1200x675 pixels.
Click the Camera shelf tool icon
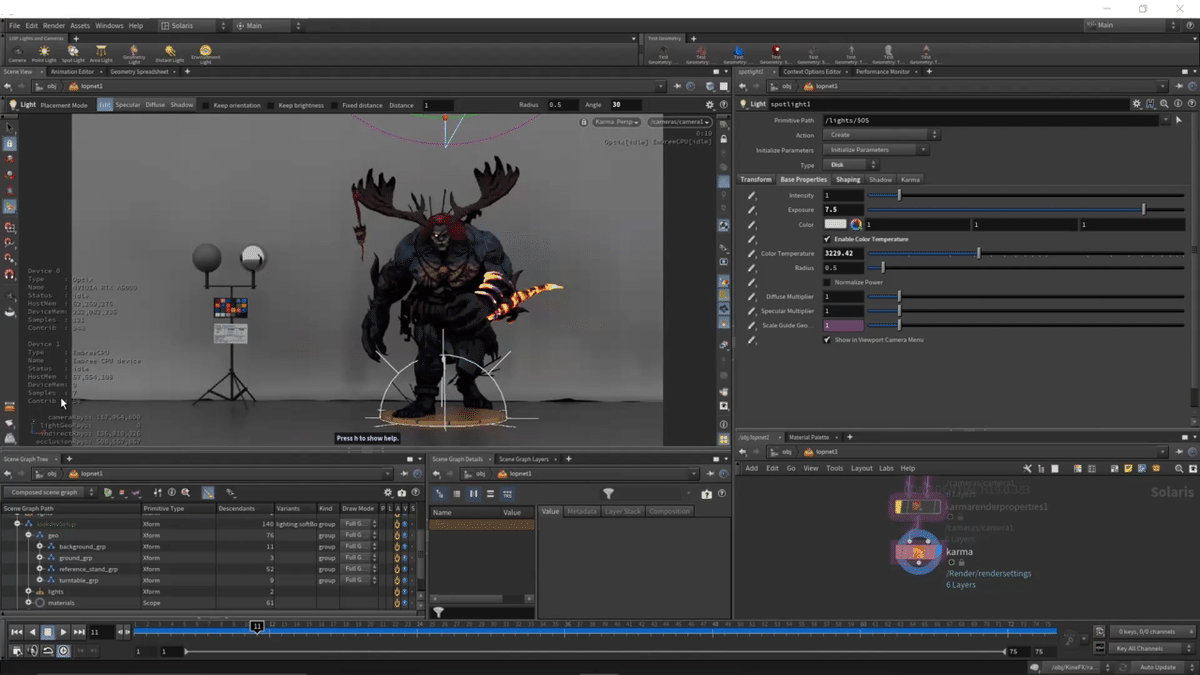coord(17,52)
